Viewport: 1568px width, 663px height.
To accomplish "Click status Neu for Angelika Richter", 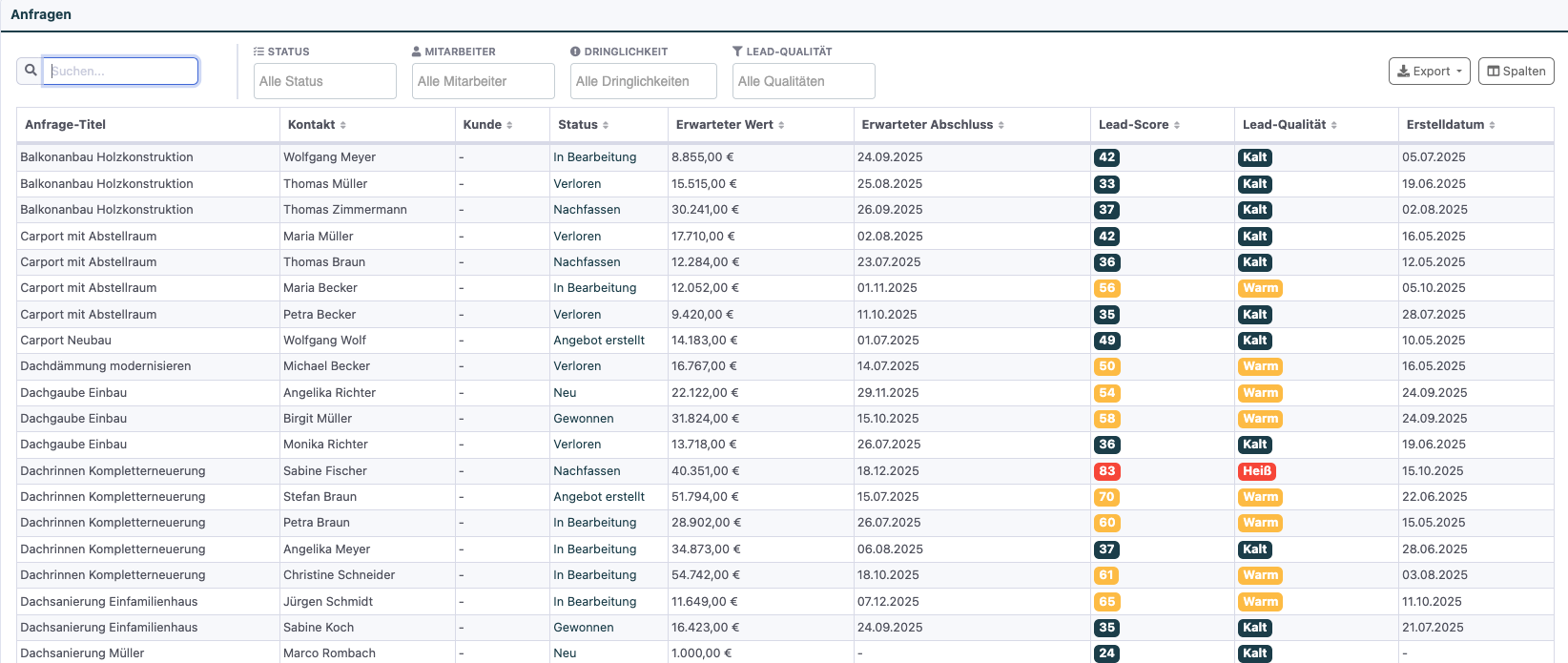I will [565, 393].
